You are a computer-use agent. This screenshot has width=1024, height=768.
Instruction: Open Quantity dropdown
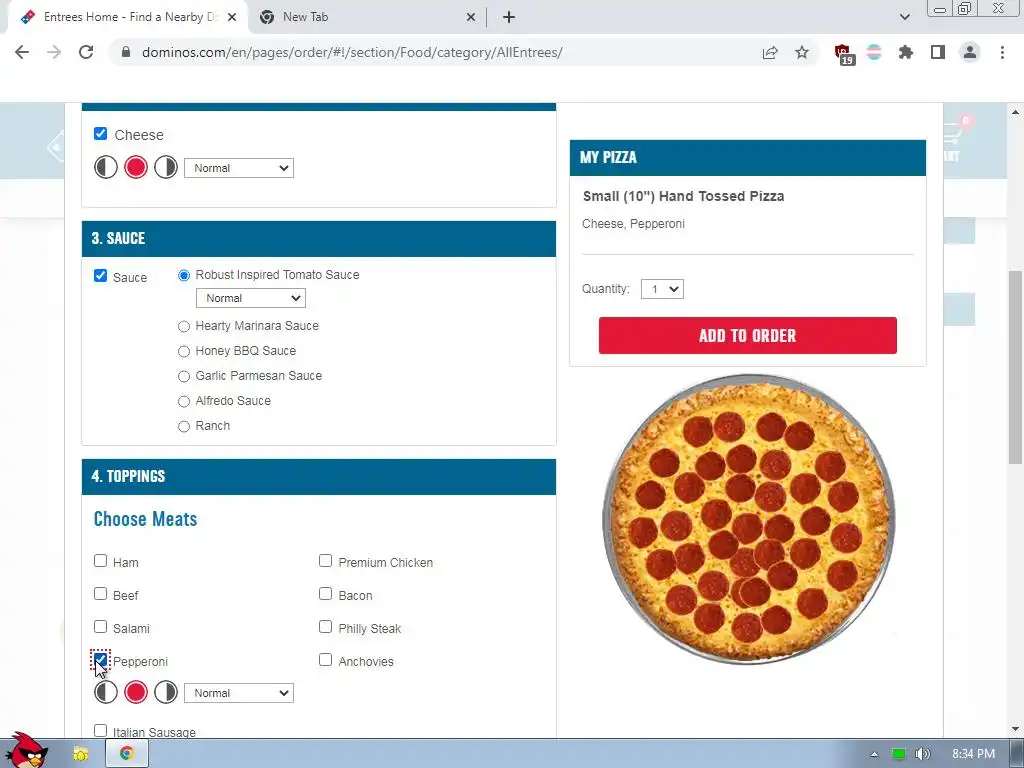pyautogui.click(x=662, y=289)
